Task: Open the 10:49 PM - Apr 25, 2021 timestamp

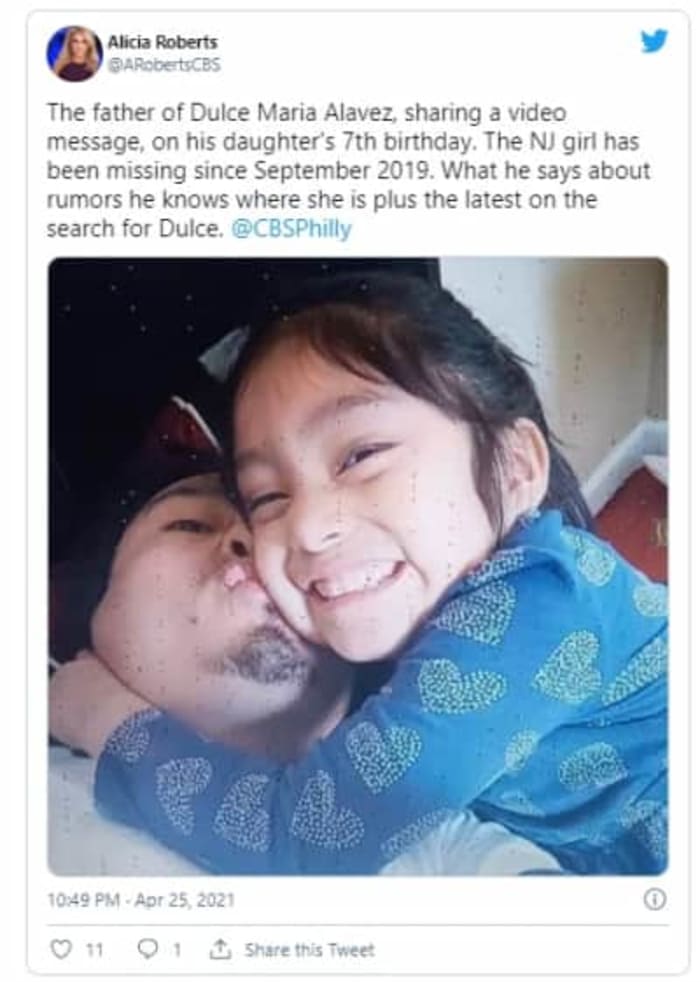Action: point(141,900)
